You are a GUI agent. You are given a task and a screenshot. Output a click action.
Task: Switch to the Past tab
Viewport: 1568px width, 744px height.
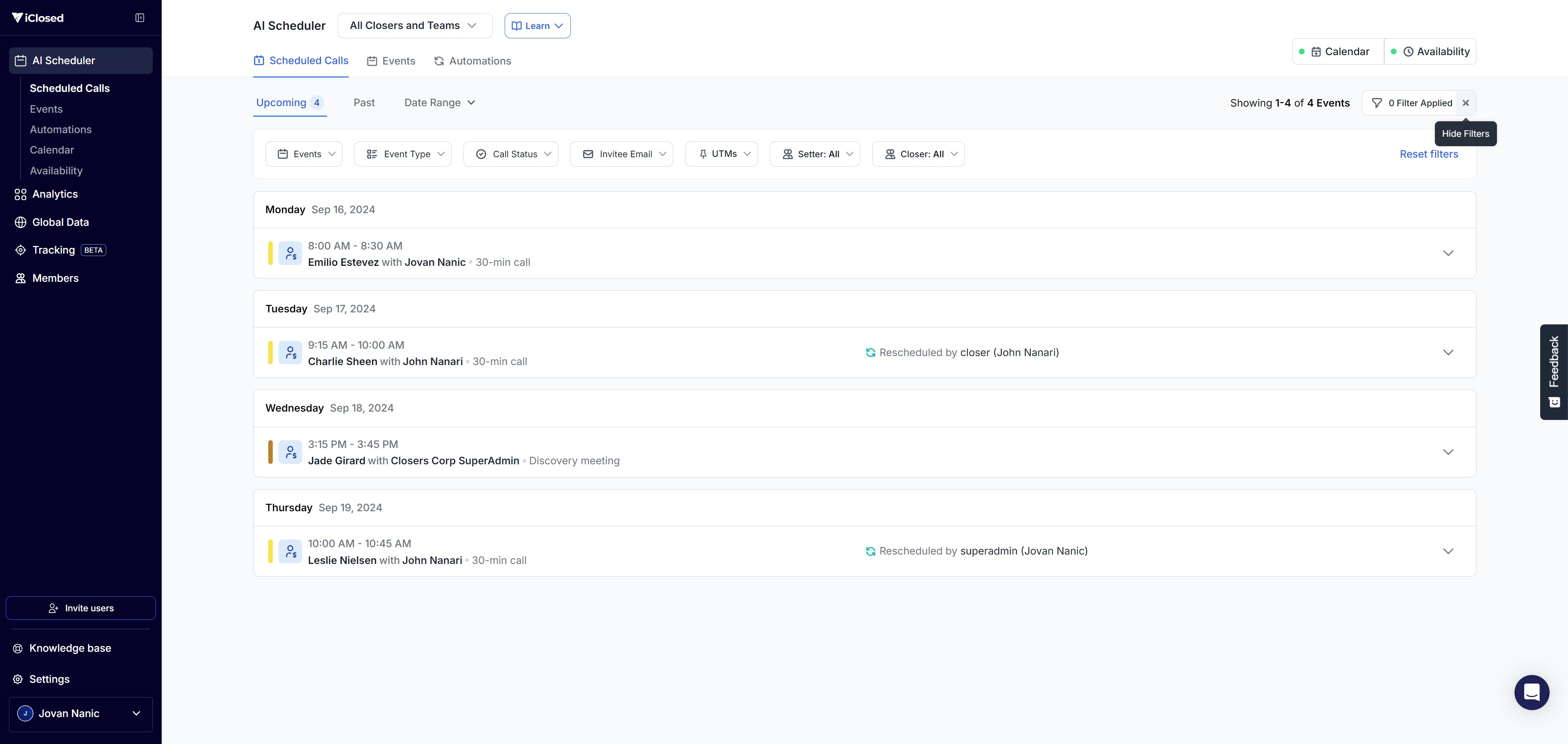click(x=364, y=103)
